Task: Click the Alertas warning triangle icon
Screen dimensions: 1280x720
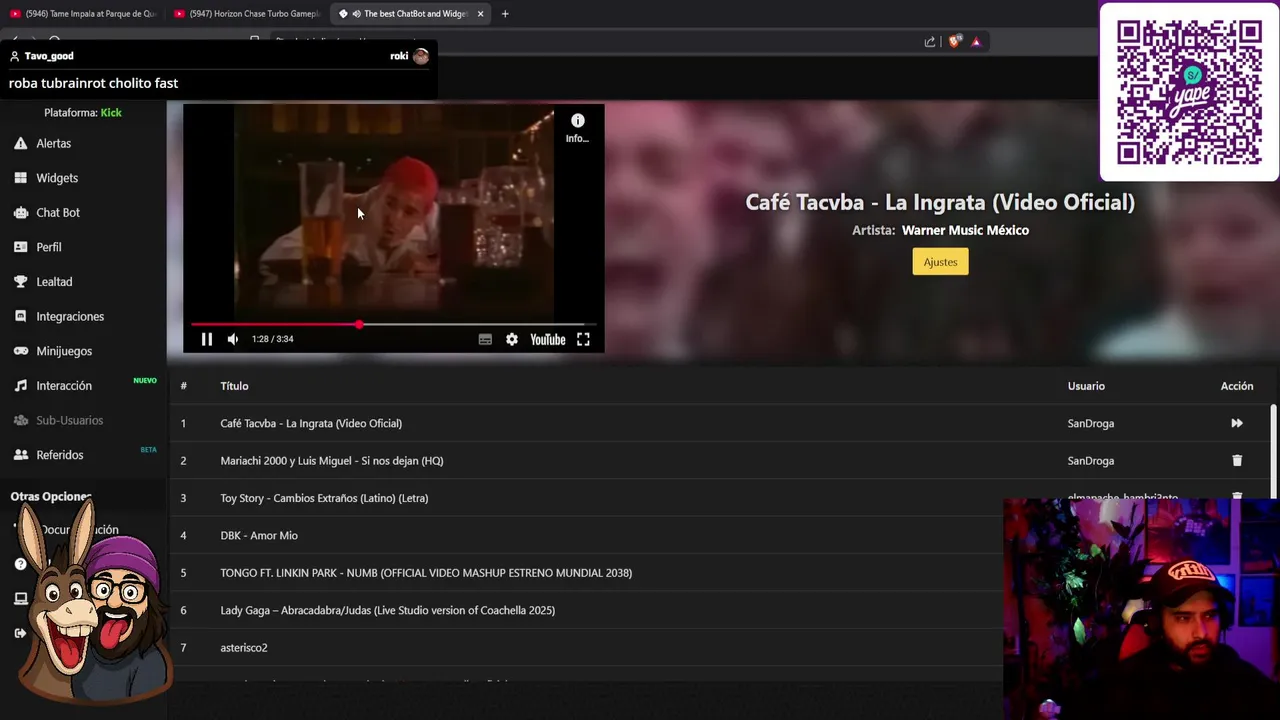Action: (20, 143)
